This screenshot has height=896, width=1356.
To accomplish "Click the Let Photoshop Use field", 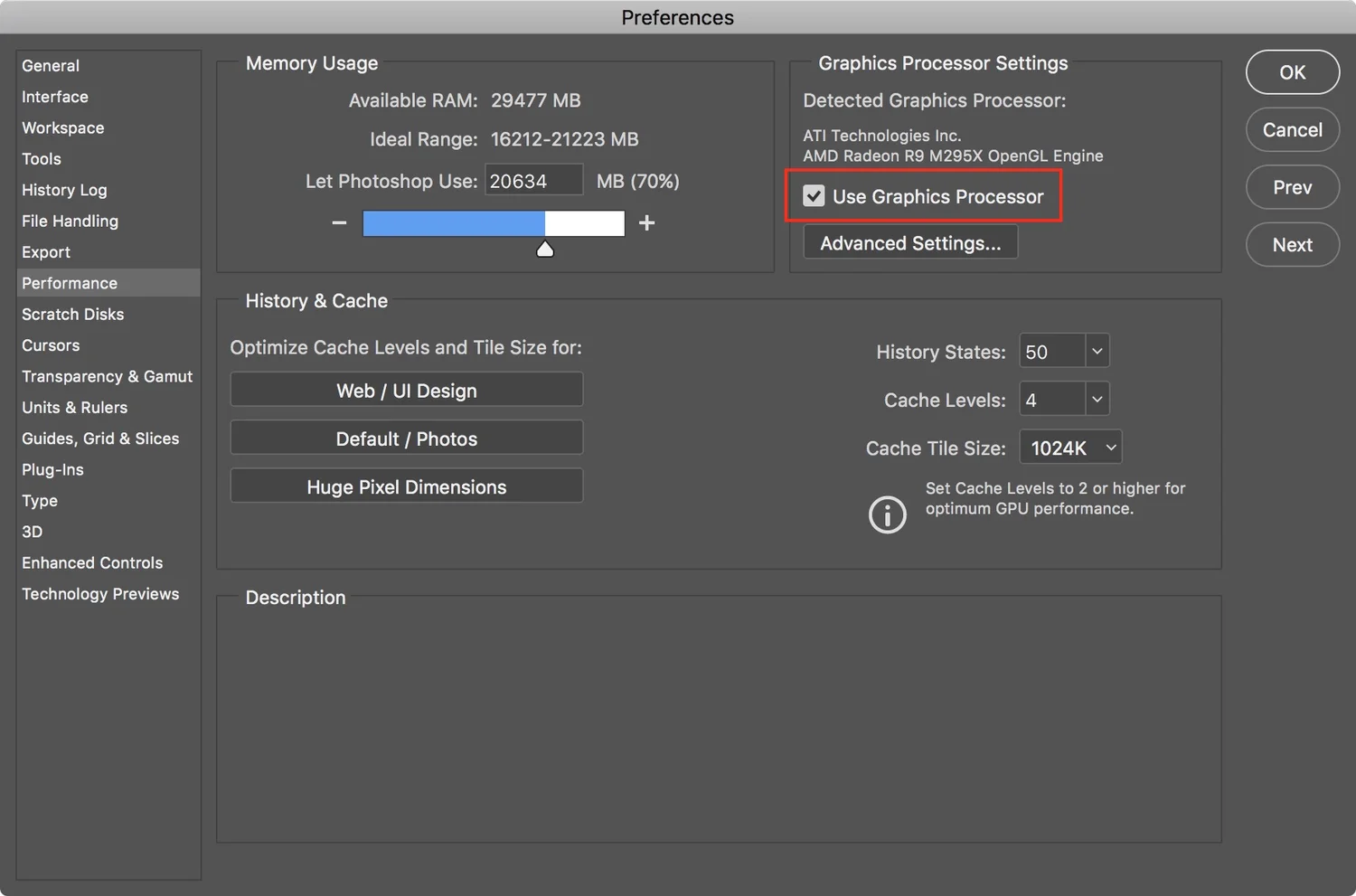I will tap(533, 180).
